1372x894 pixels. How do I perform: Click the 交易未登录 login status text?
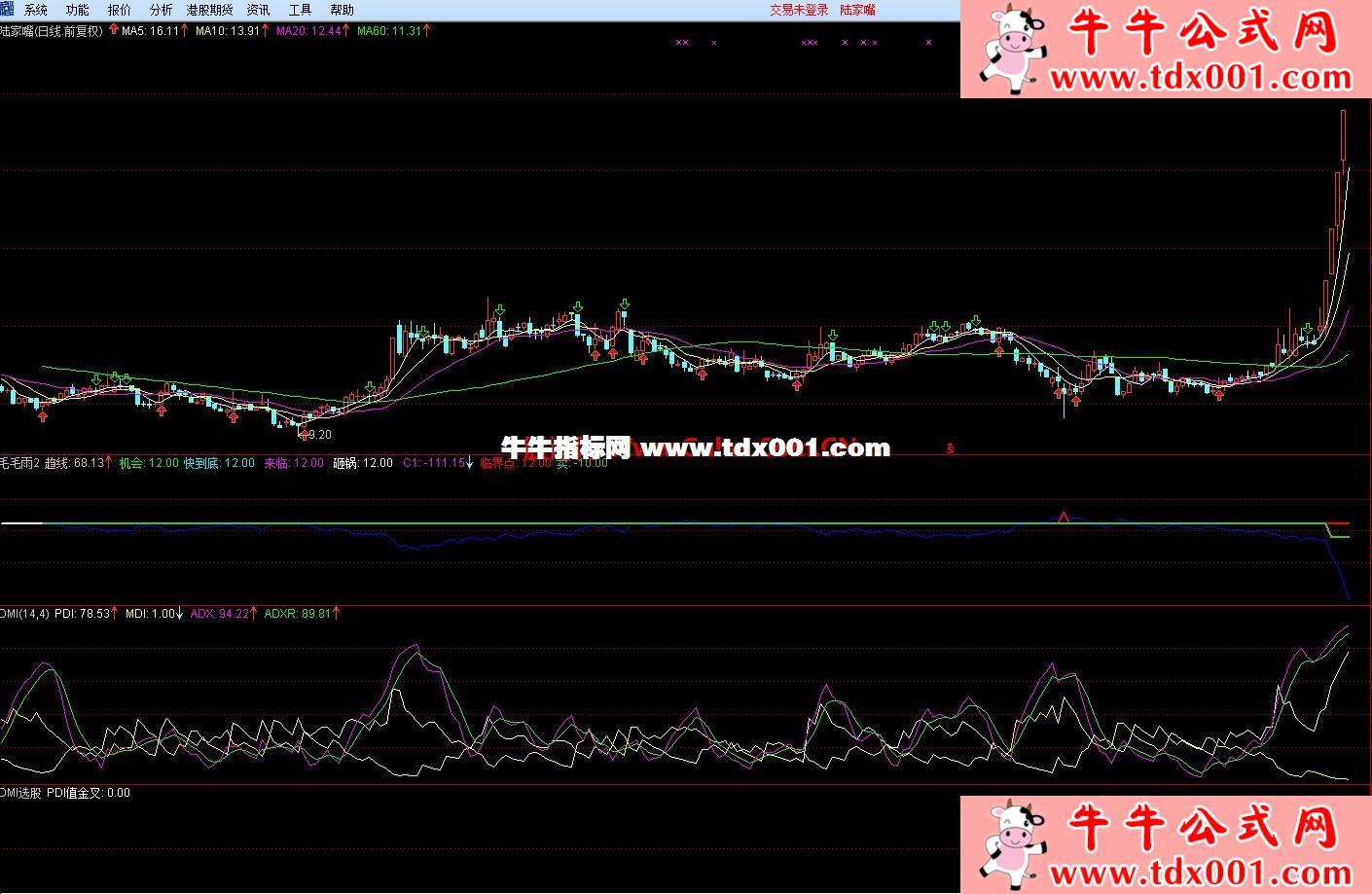coord(799,10)
